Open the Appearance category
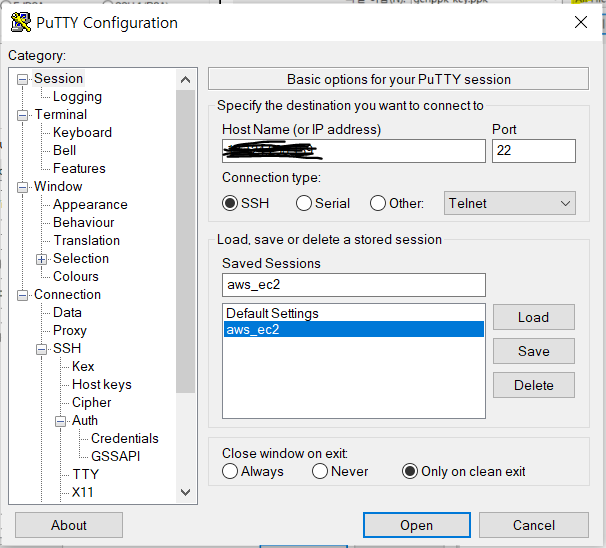 tap(90, 204)
